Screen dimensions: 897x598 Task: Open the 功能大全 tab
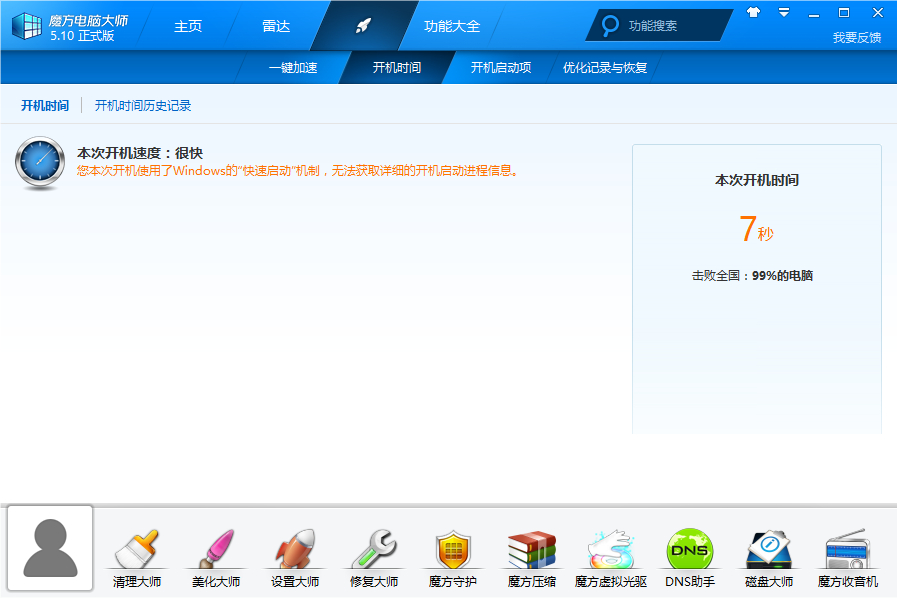pos(452,26)
